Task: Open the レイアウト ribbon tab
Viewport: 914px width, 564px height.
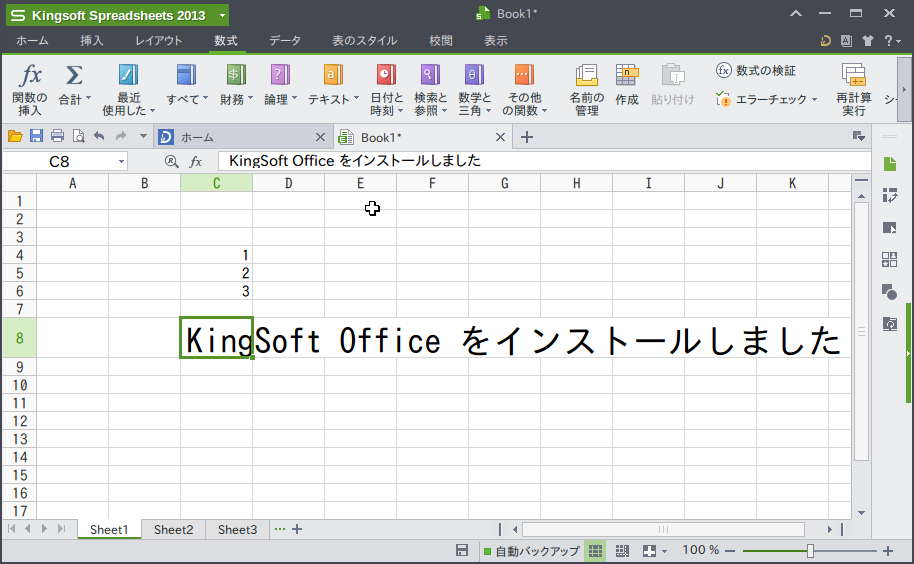Action: click(x=159, y=41)
